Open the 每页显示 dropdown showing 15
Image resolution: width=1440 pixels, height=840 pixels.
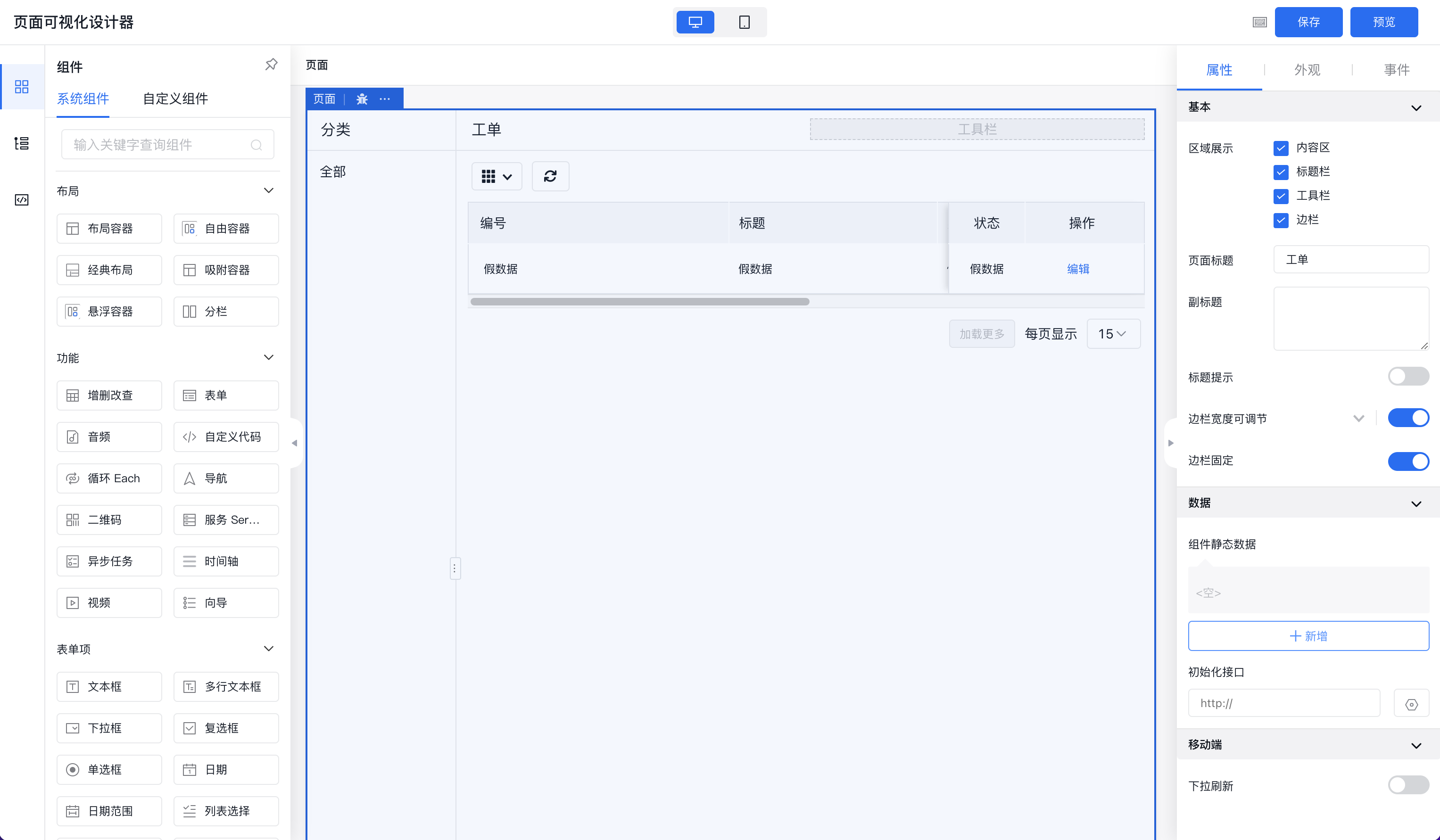tap(1113, 334)
